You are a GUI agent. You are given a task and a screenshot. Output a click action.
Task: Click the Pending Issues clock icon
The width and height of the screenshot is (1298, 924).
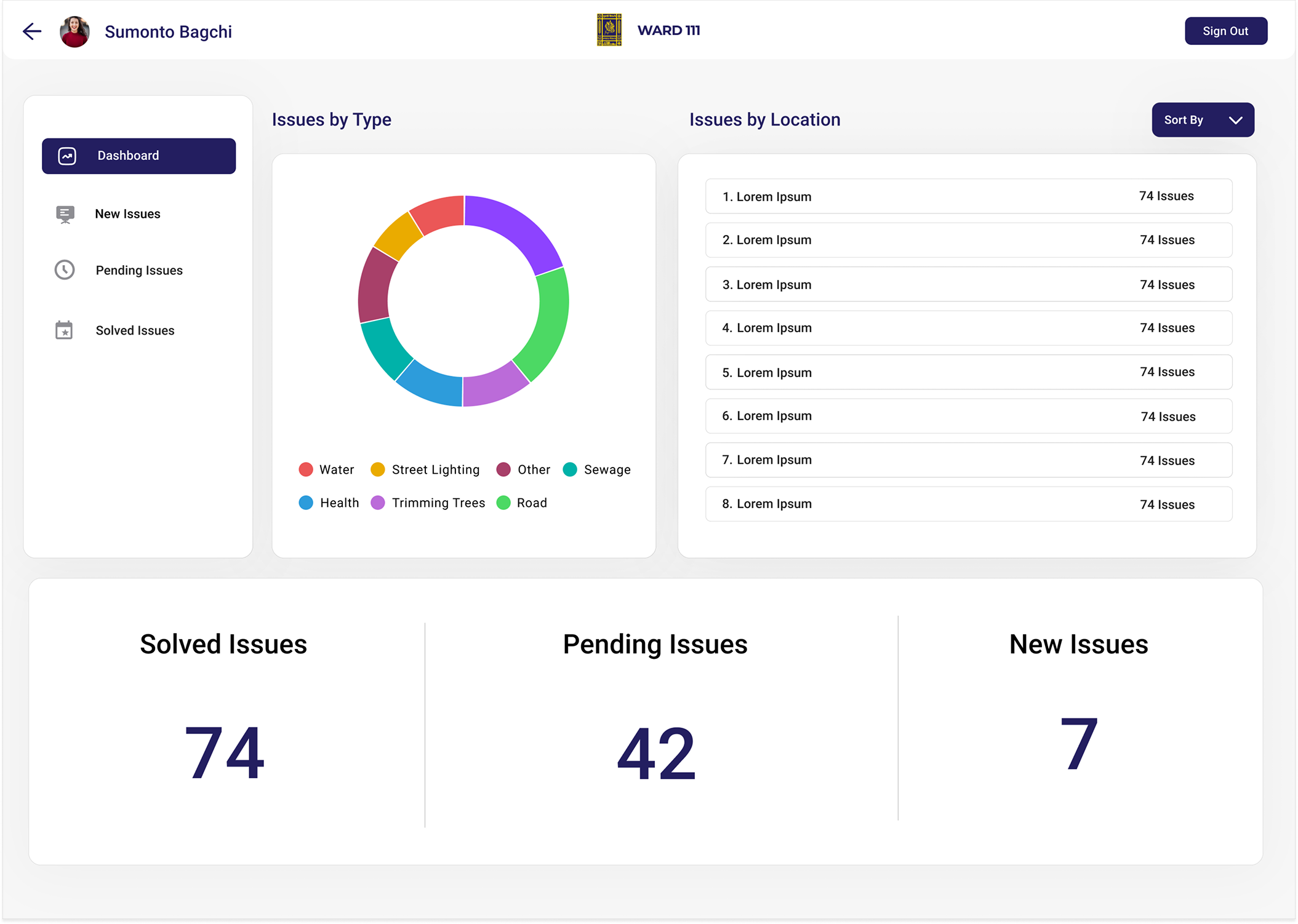tap(65, 270)
